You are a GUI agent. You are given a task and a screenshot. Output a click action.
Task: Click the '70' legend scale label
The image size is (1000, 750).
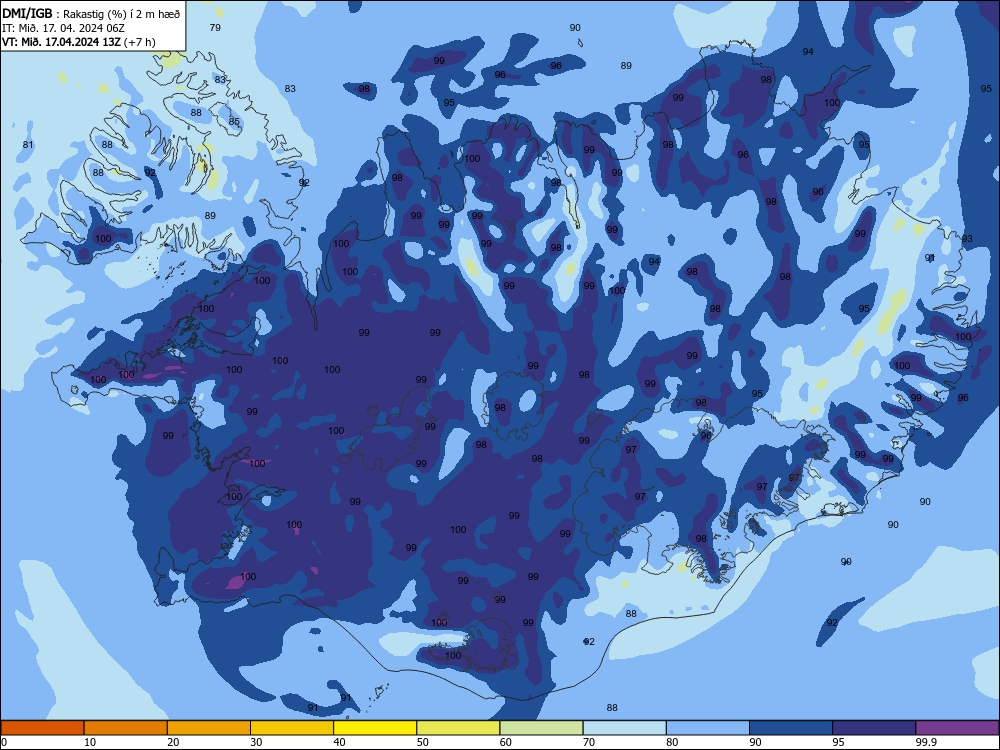(x=589, y=742)
